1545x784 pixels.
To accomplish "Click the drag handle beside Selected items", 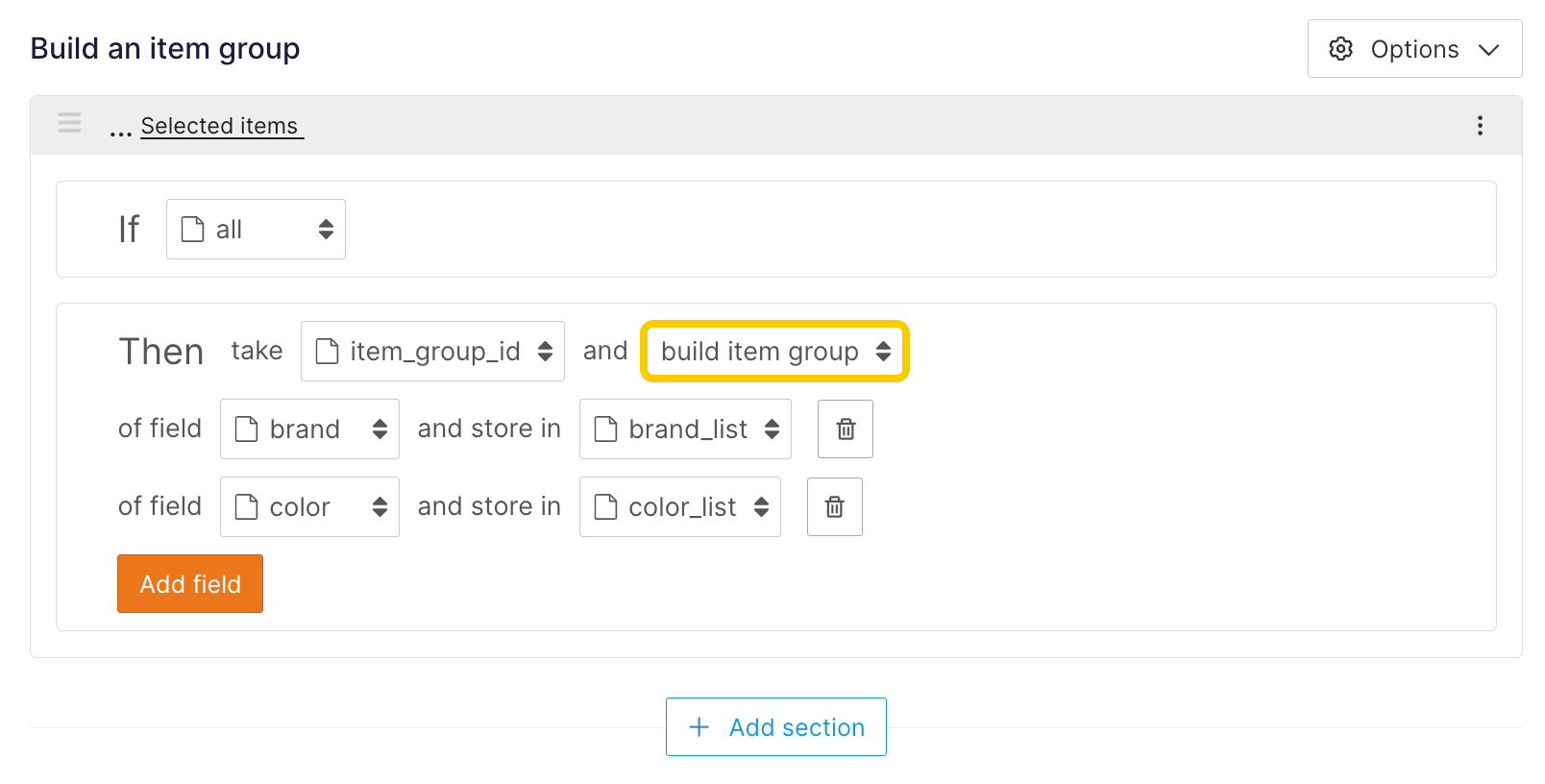I will click(69, 123).
